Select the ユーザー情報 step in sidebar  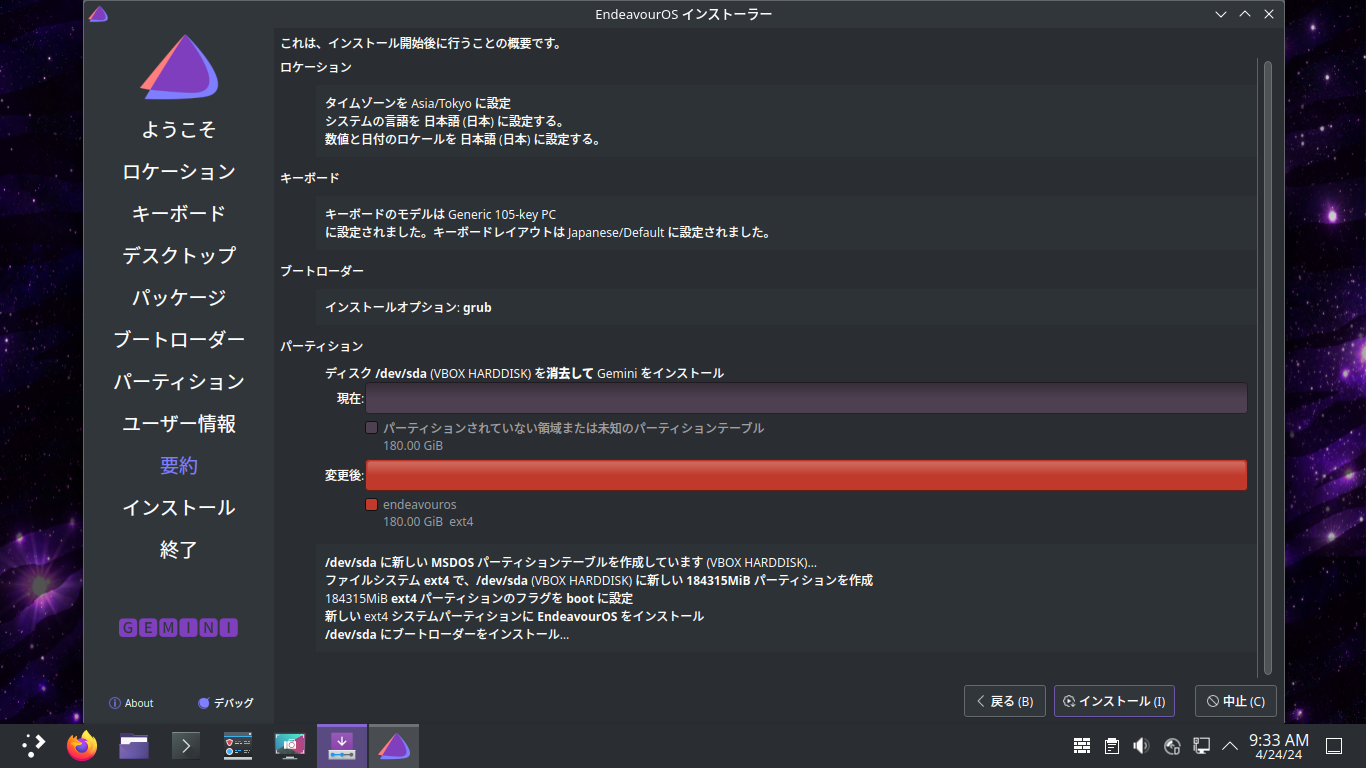pos(179,424)
